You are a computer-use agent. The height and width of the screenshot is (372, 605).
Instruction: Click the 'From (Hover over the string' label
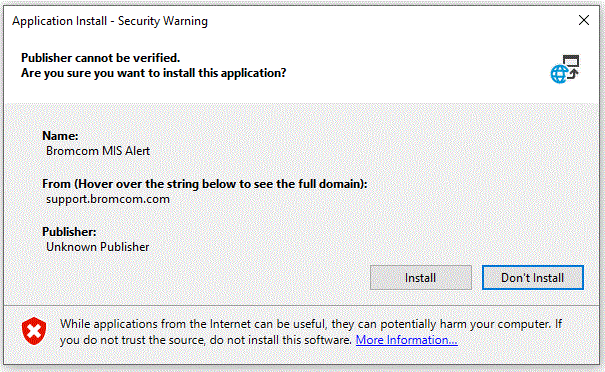point(204,184)
